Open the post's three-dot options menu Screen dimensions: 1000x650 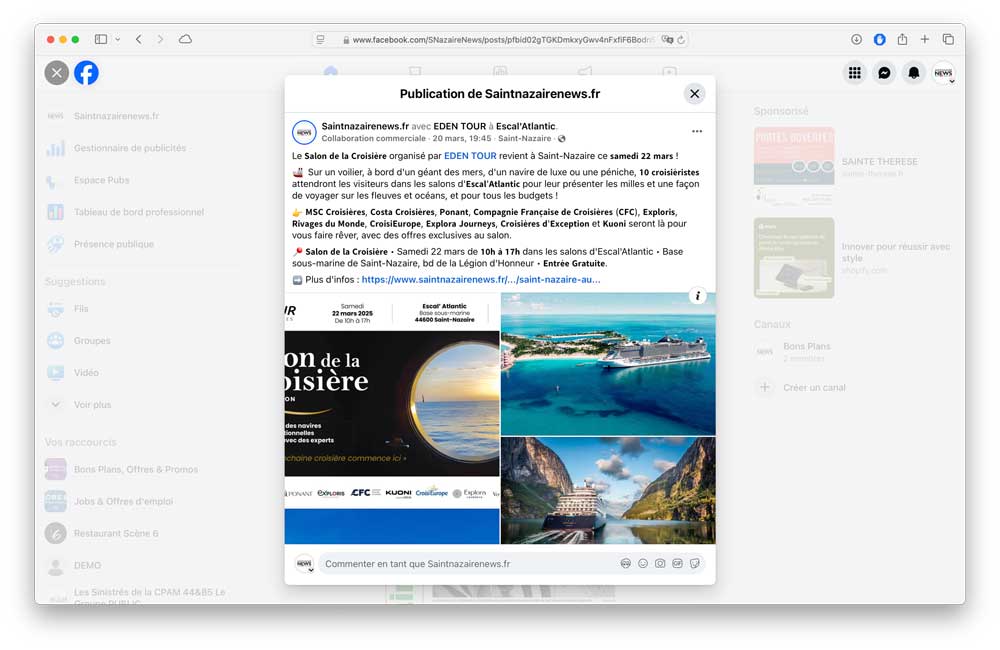[697, 131]
